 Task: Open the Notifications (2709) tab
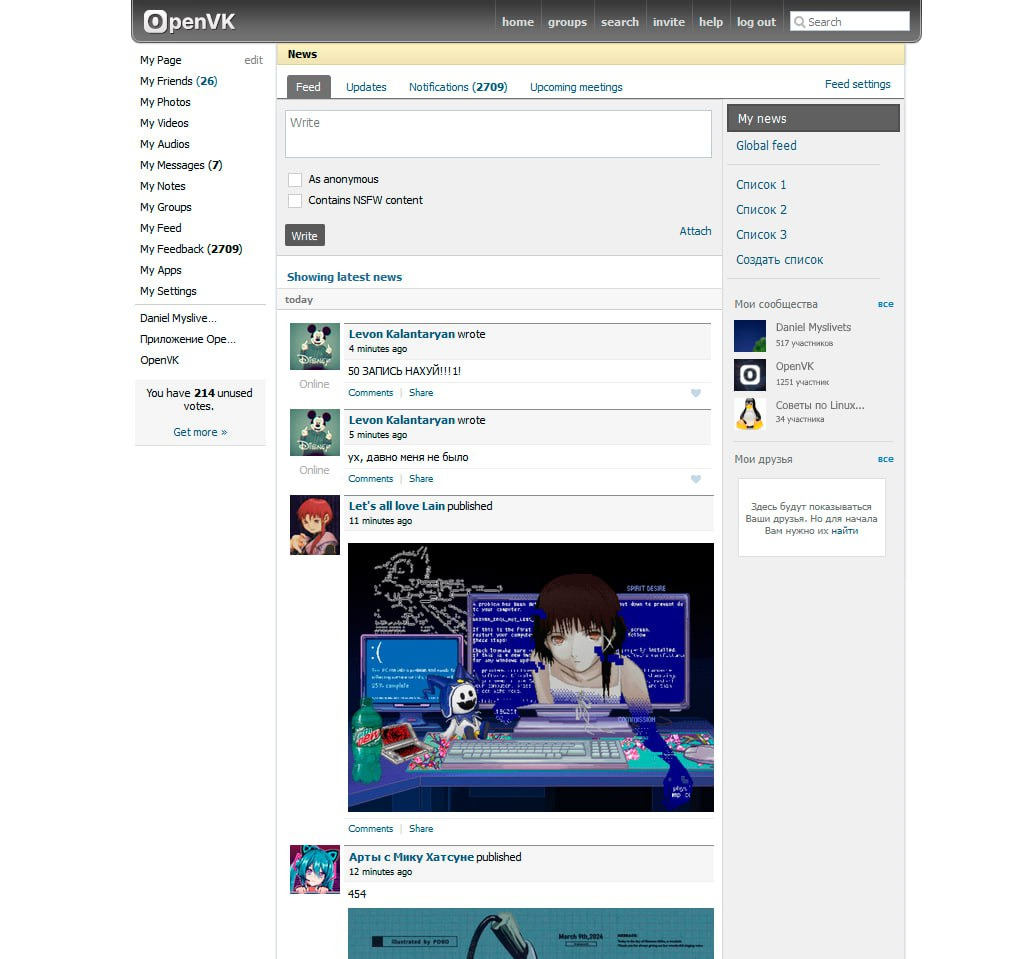click(458, 87)
